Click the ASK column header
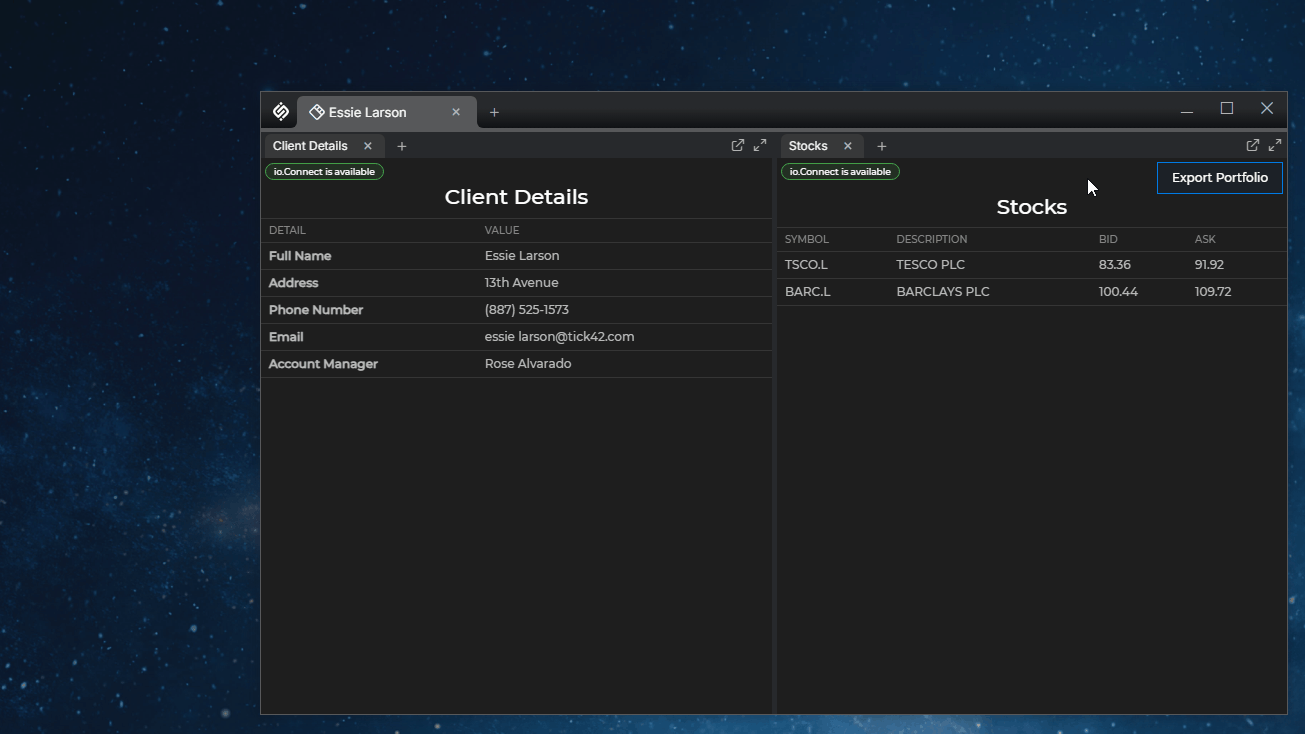1305x734 pixels. (x=1205, y=240)
